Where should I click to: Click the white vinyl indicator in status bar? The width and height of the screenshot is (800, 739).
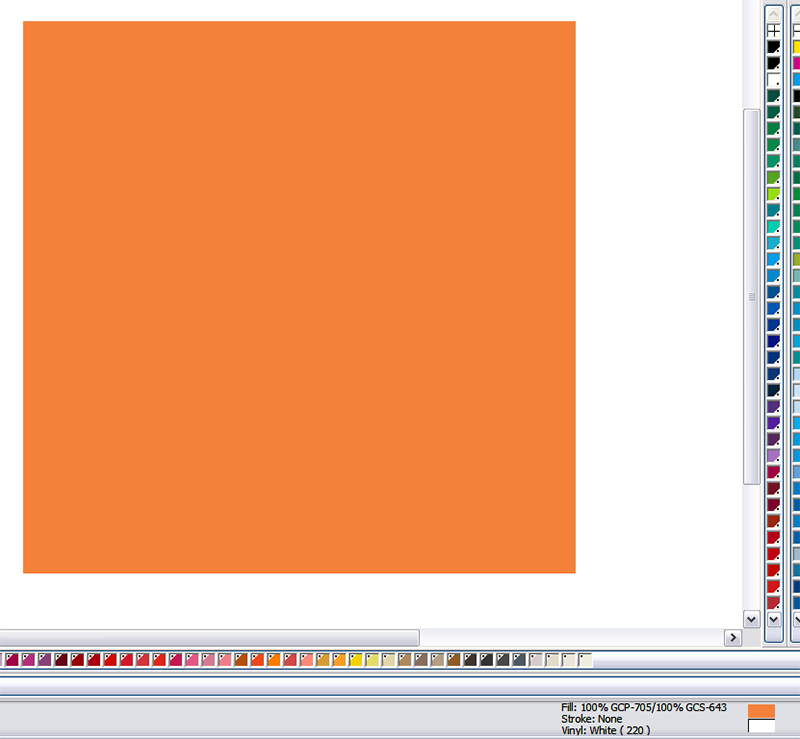(761, 726)
